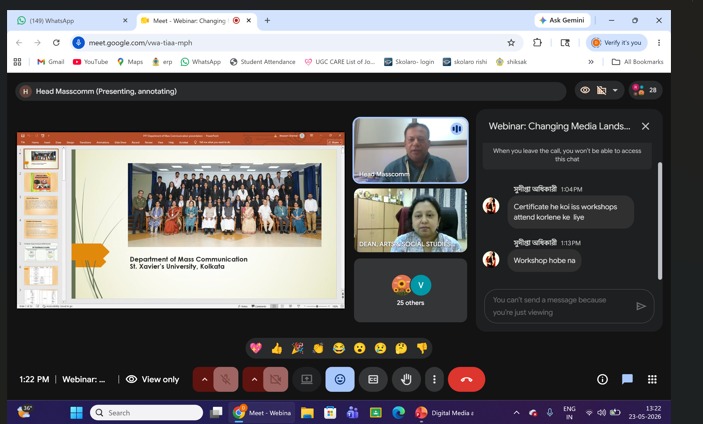Open the Digital Media PowerPoint taskbar item

point(444,412)
